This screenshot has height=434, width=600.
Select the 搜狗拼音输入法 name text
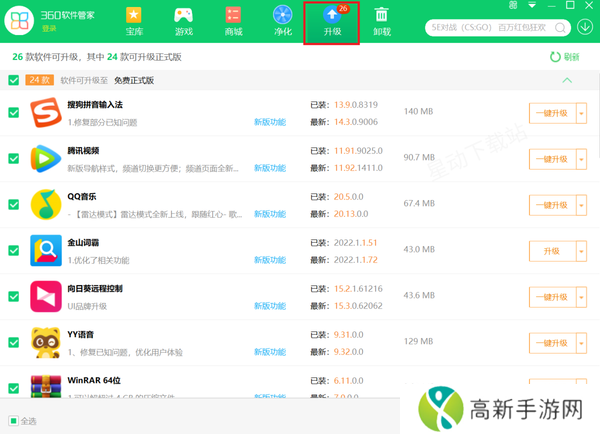tap(95, 104)
